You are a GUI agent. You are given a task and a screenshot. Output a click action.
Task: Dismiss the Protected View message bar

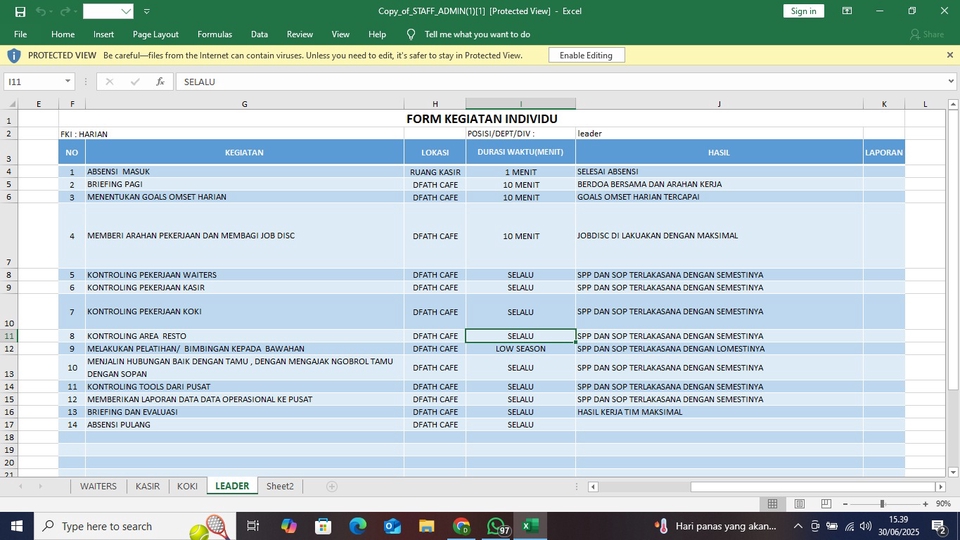click(950, 55)
